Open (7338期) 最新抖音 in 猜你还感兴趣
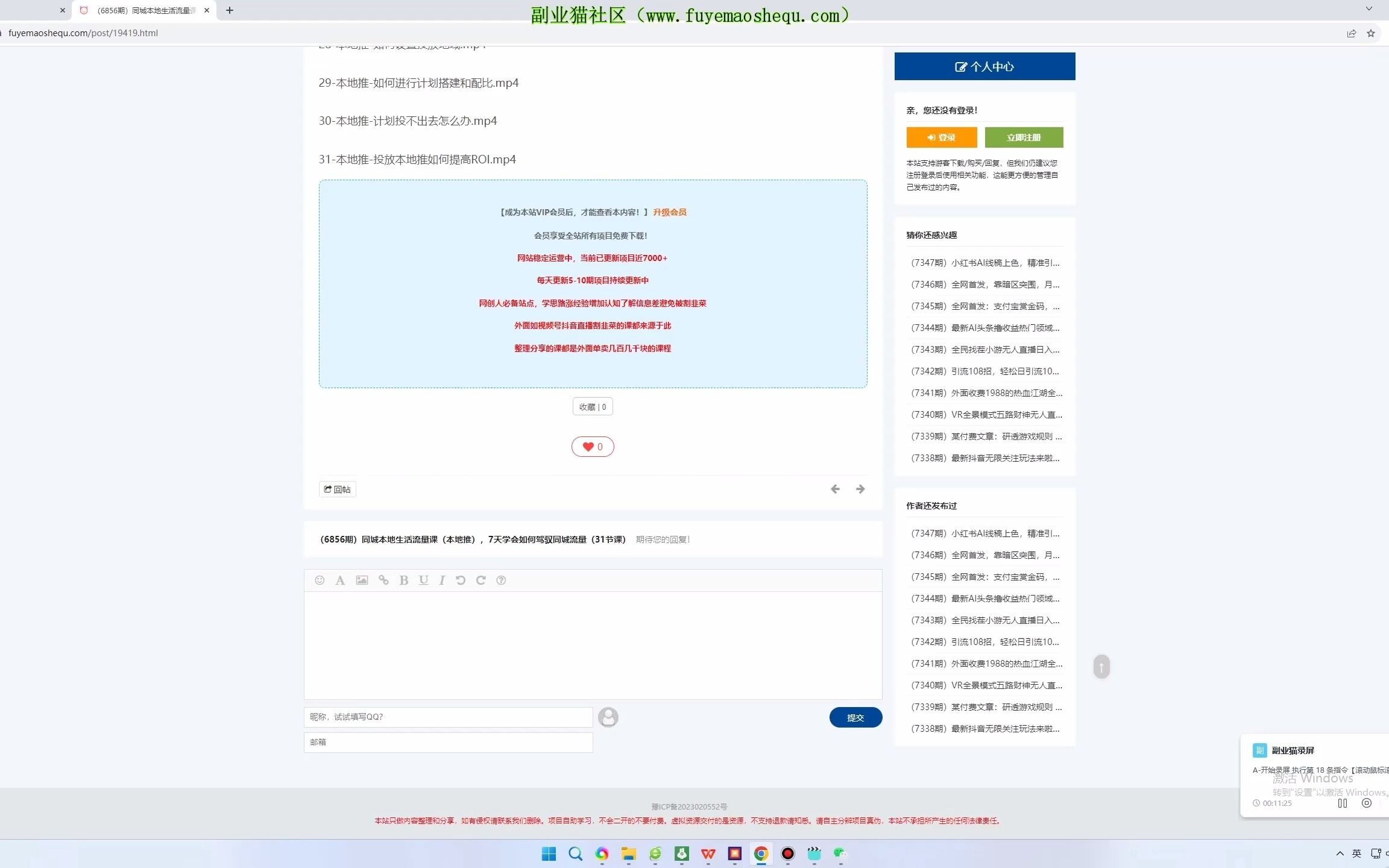The image size is (1389, 868). 985,458
